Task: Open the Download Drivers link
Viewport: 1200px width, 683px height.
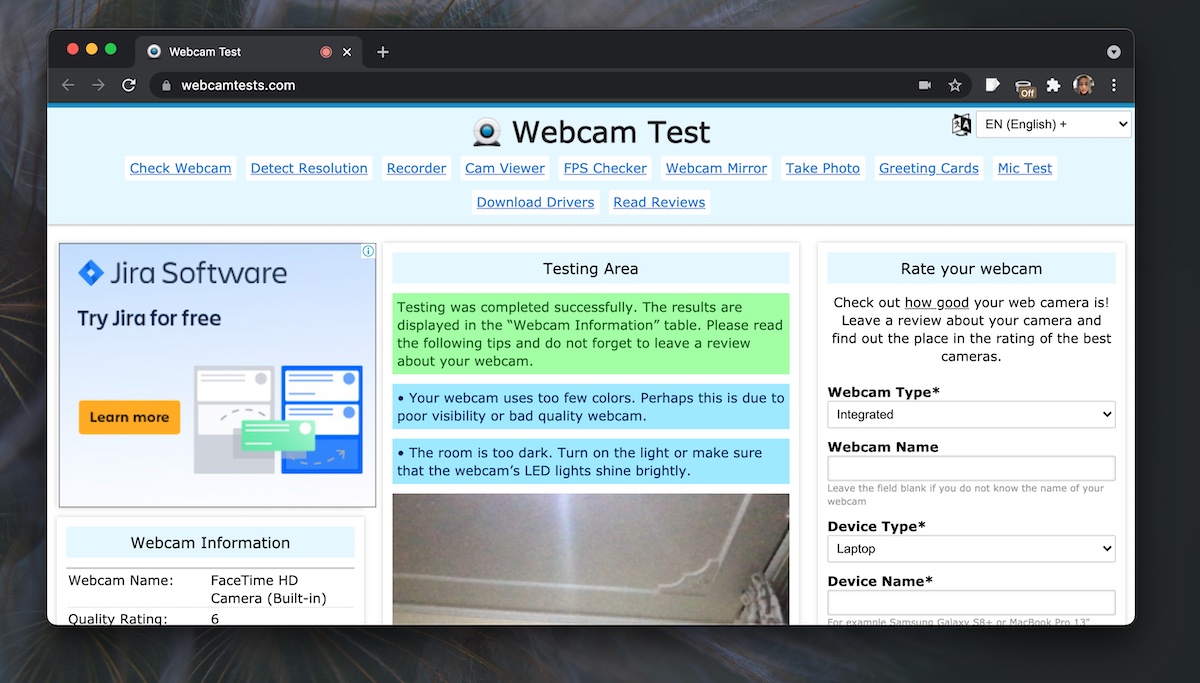Action: click(x=535, y=202)
